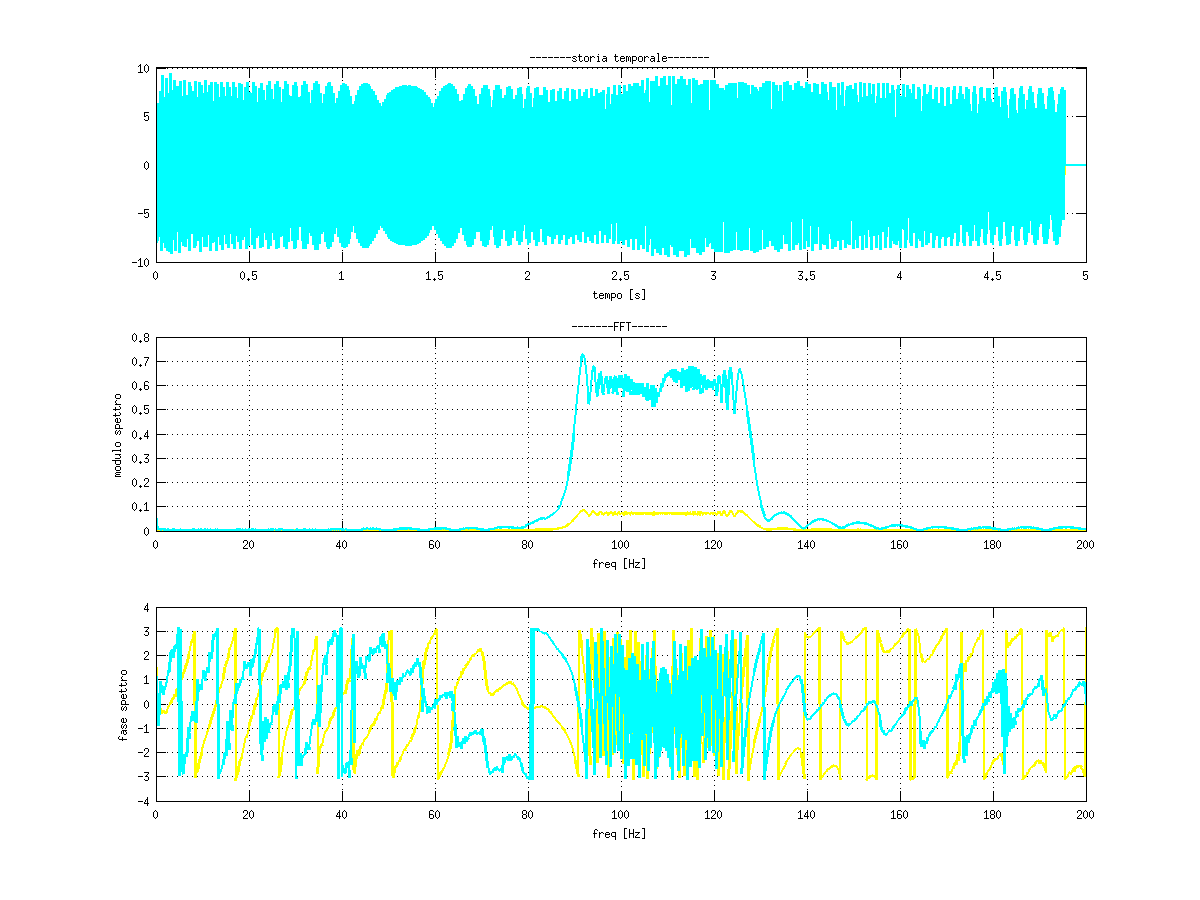Click the FFT plot title
This screenshot has width=1200, height=900.
[619, 327]
